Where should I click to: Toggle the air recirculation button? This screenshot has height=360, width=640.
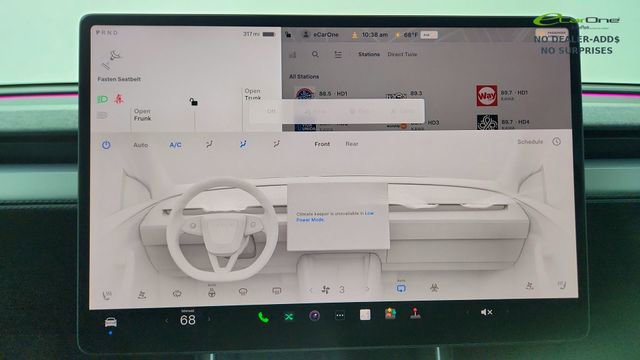[401, 288]
